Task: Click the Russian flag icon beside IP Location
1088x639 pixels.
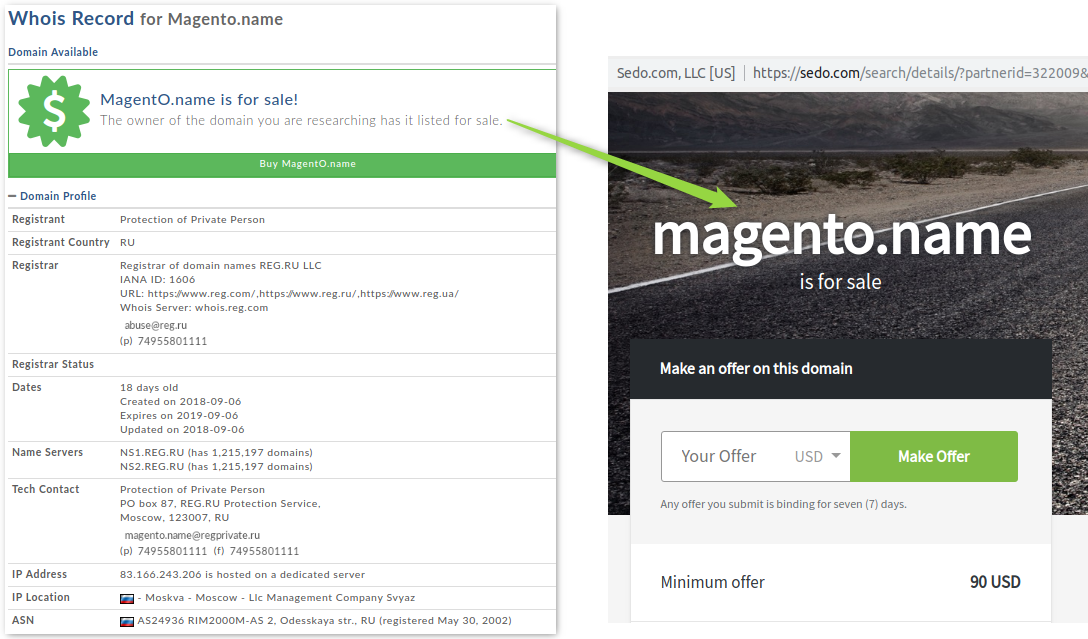Action: pos(127,598)
